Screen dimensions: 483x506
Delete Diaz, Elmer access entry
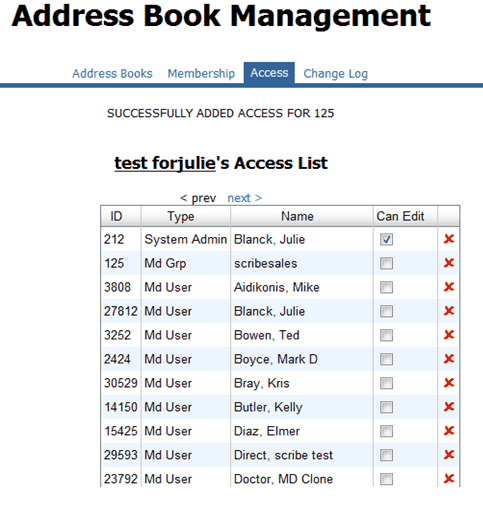click(x=449, y=431)
